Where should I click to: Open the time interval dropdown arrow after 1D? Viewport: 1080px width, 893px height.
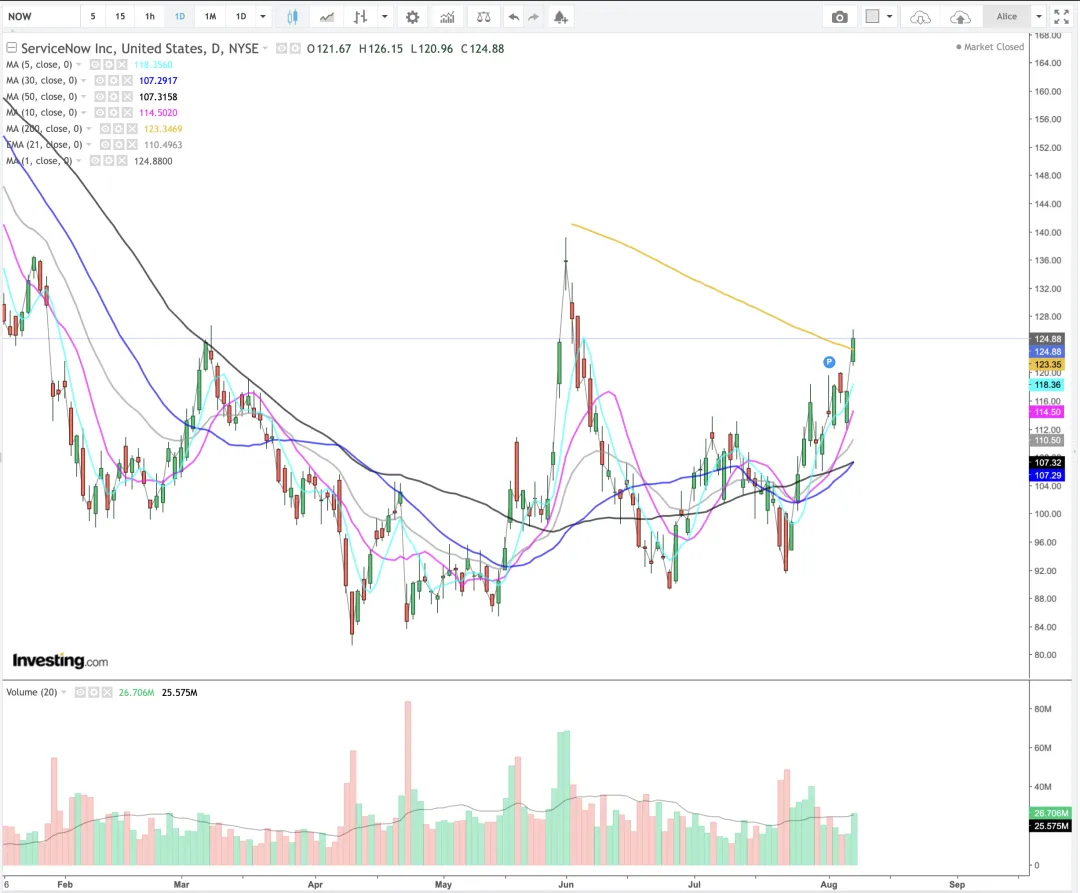[262, 17]
